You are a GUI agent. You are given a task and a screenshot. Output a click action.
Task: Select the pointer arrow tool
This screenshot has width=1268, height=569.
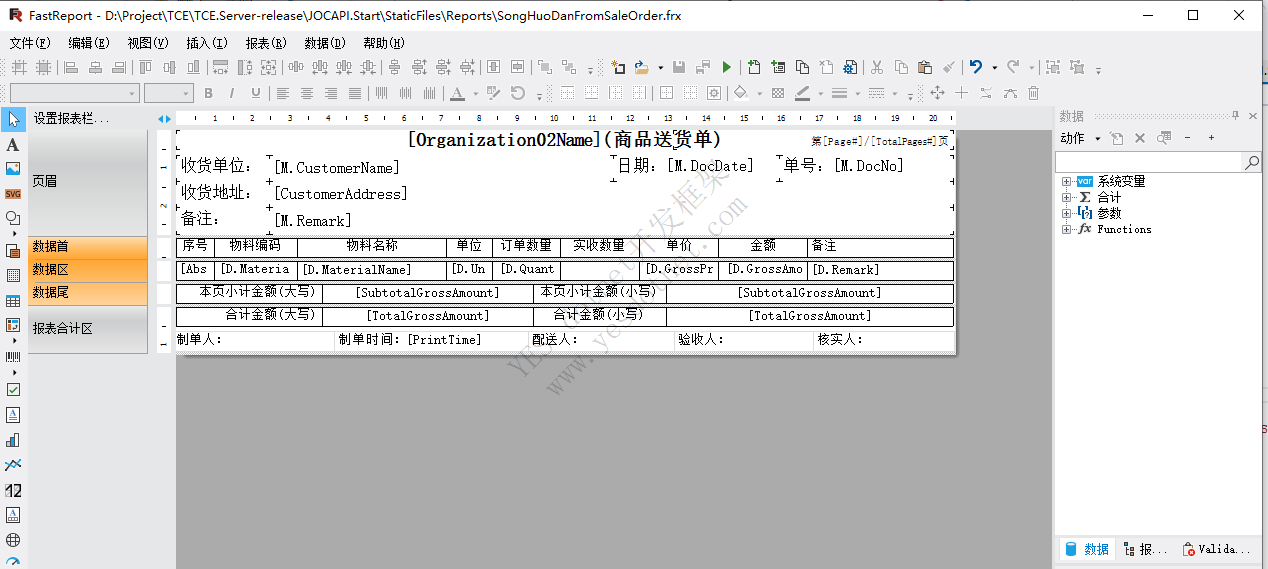point(13,119)
